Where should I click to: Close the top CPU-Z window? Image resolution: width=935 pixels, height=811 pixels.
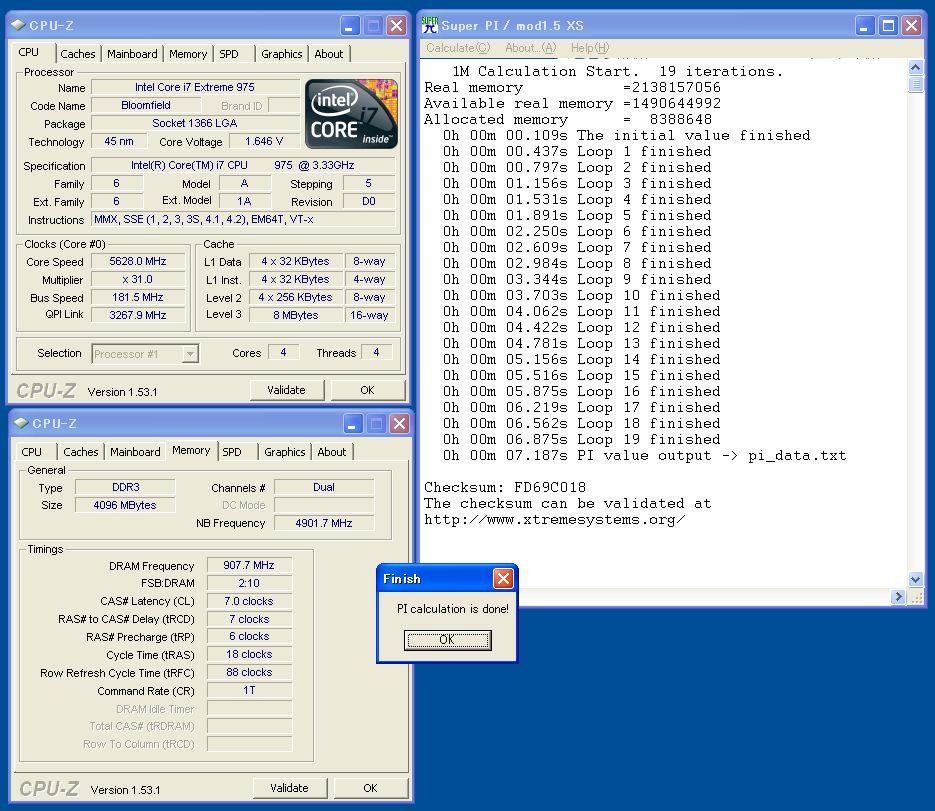tap(397, 26)
